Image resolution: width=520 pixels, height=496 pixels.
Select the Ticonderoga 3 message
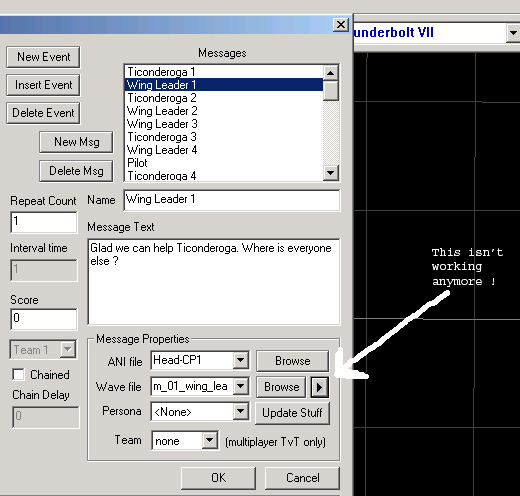pos(224,137)
